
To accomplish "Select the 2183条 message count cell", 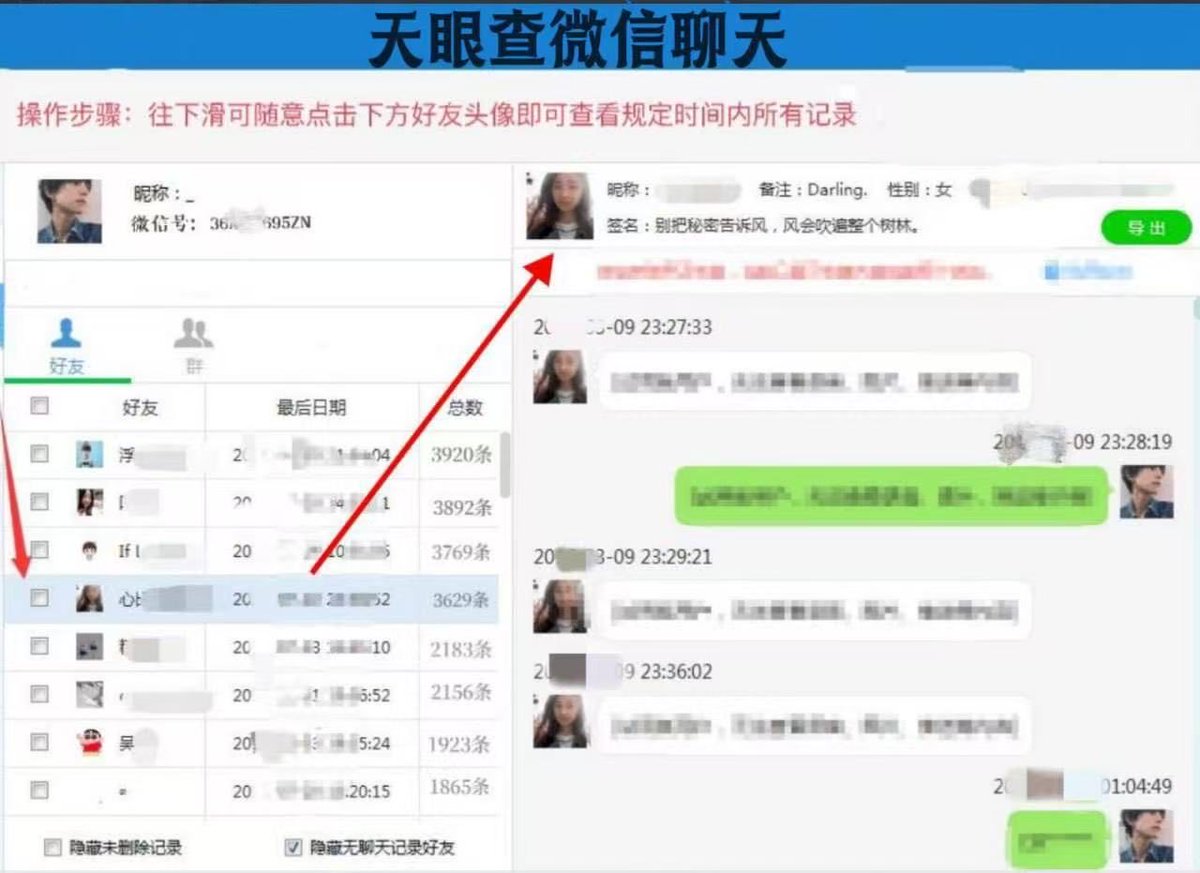I will [461, 649].
